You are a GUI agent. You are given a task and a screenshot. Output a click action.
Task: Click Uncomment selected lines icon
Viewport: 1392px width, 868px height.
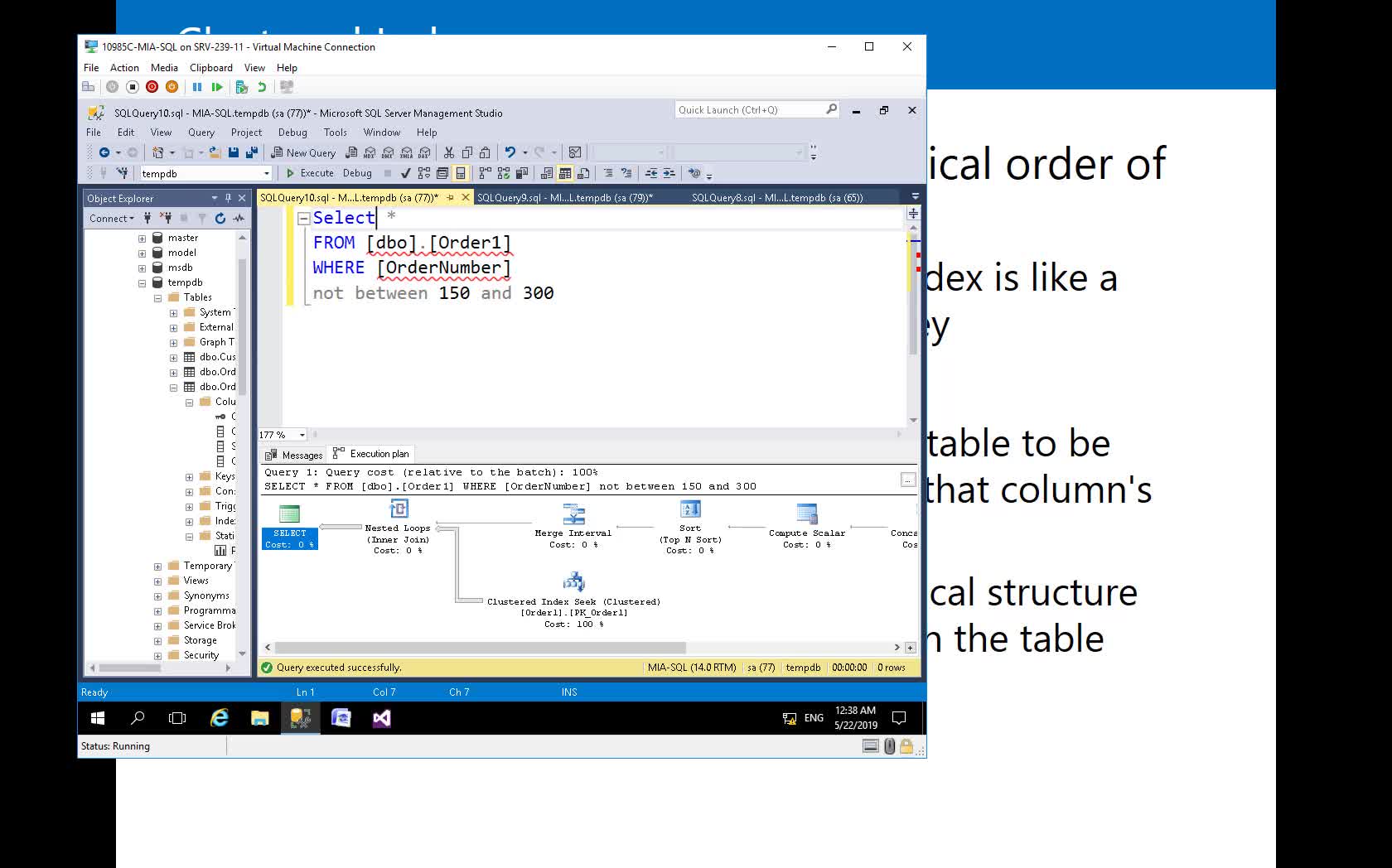tap(626, 173)
